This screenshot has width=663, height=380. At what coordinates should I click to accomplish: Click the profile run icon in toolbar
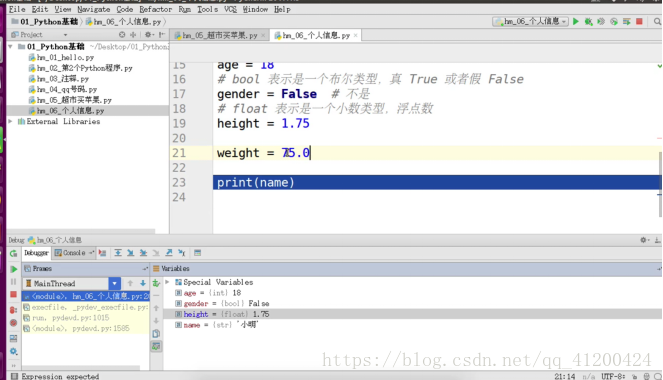point(614,21)
